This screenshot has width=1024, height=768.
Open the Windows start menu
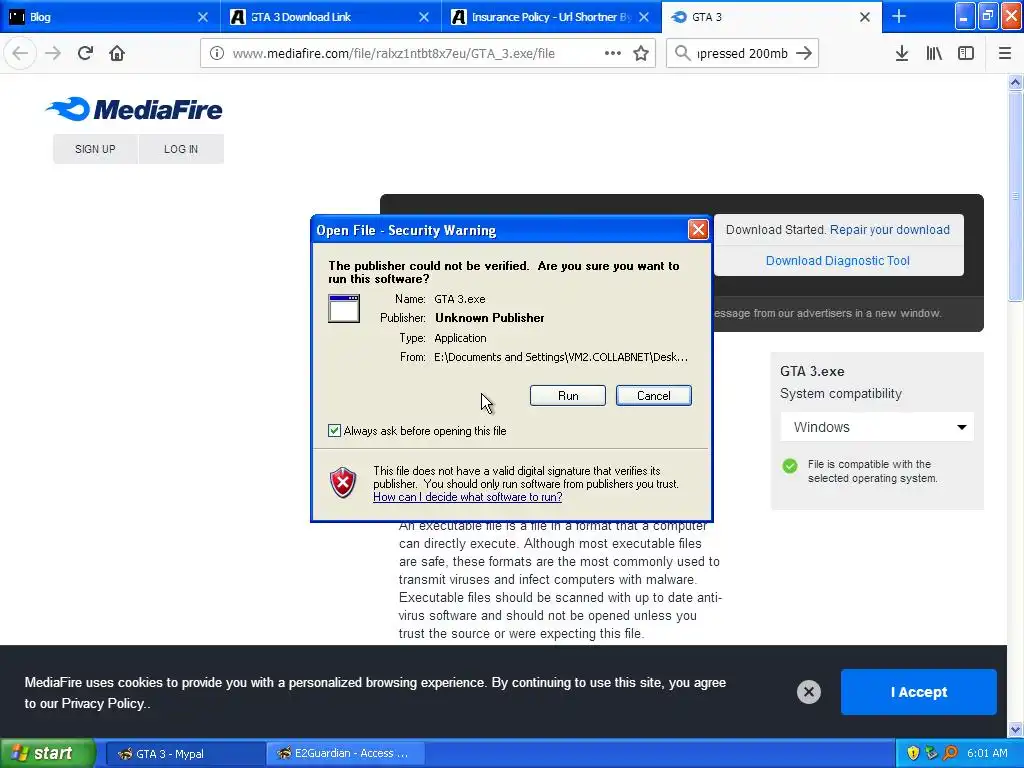(48, 753)
